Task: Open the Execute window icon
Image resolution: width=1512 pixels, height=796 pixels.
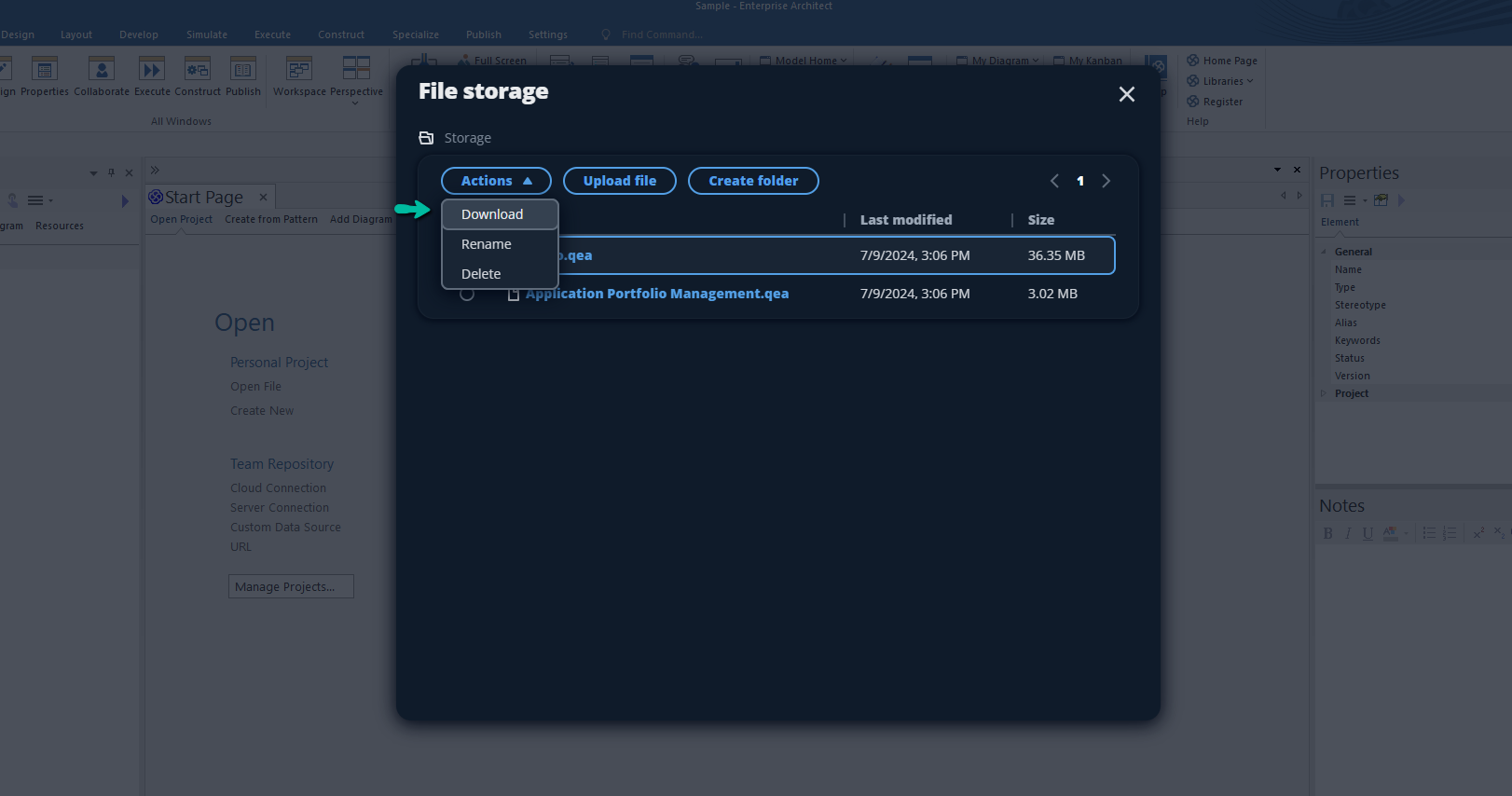Action: pyautogui.click(x=152, y=75)
